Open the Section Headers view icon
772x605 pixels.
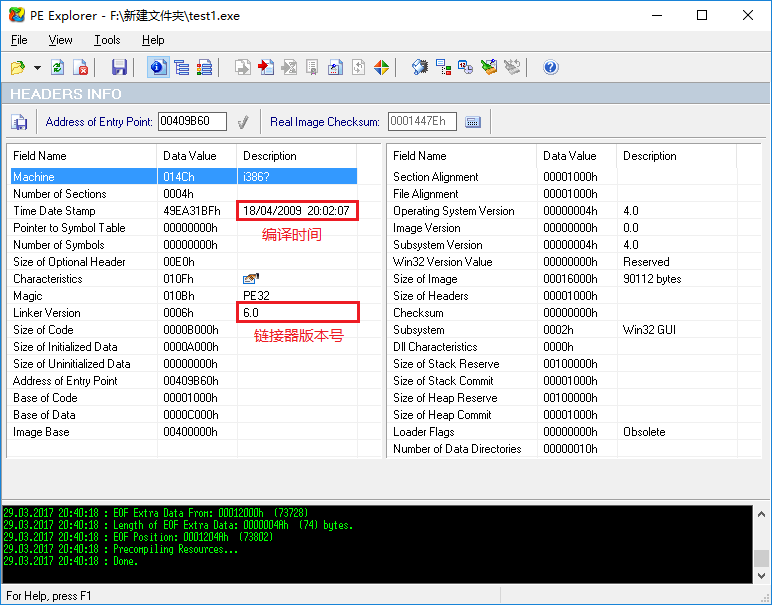[204, 67]
